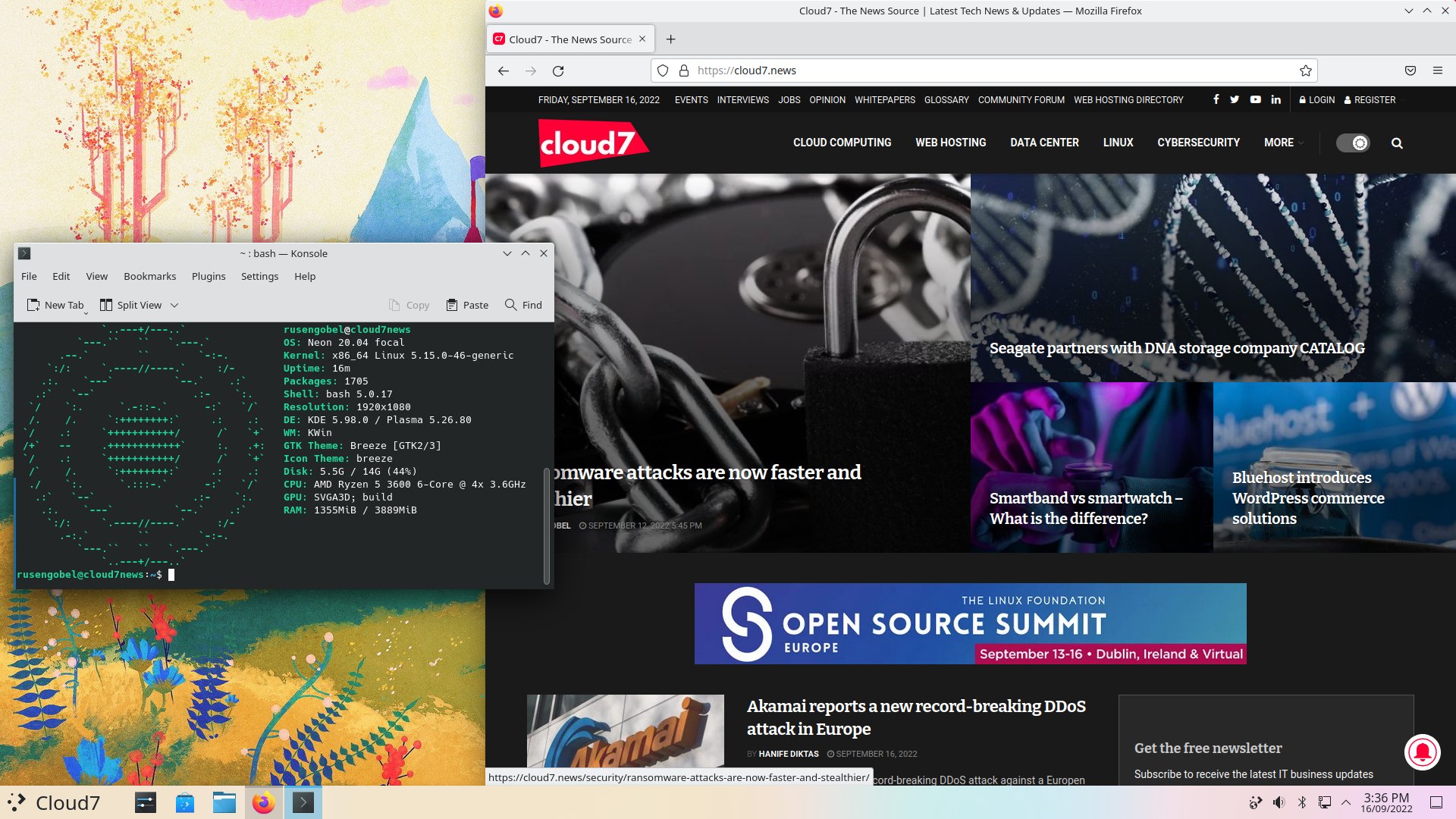Viewport: 1456px width, 819px height.
Task: Click New Tab in Konsole toolbar
Action: pyautogui.click(x=55, y=305)
